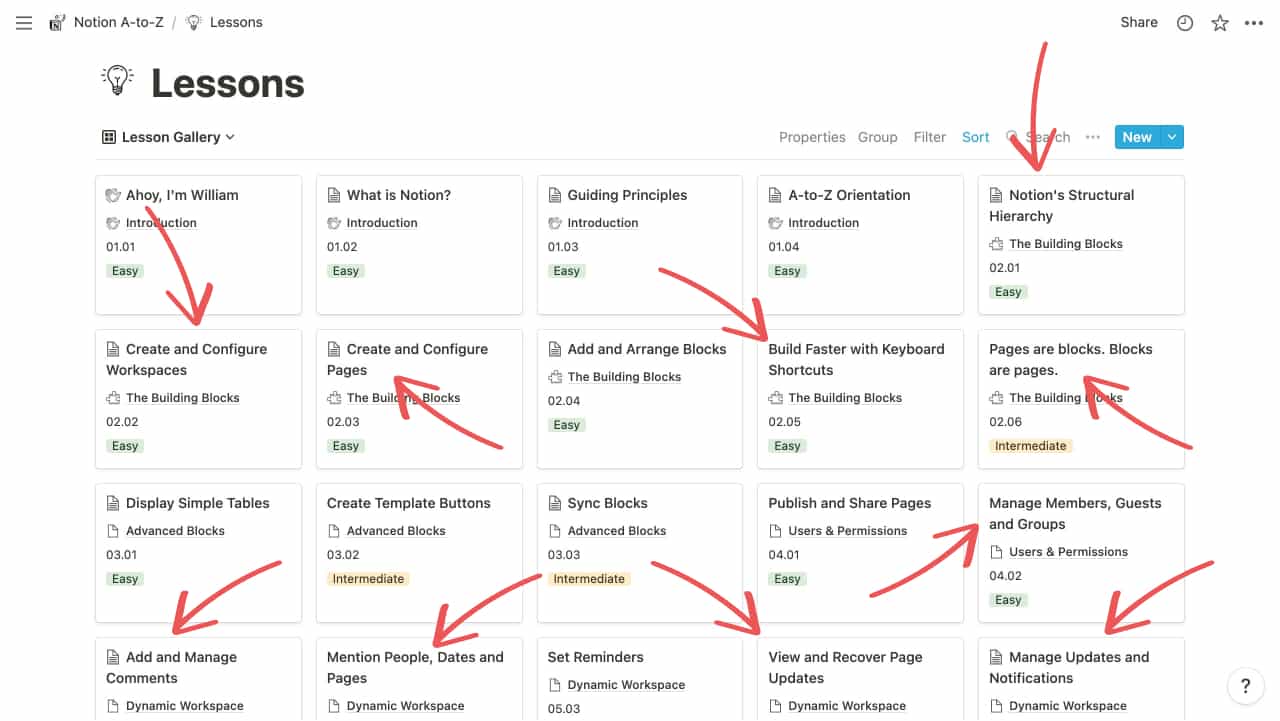The width and height of the screenshot is (1280, 721).
Task: Click the page icon on Display Simple Tables card
Action: [x=113, y=503]
